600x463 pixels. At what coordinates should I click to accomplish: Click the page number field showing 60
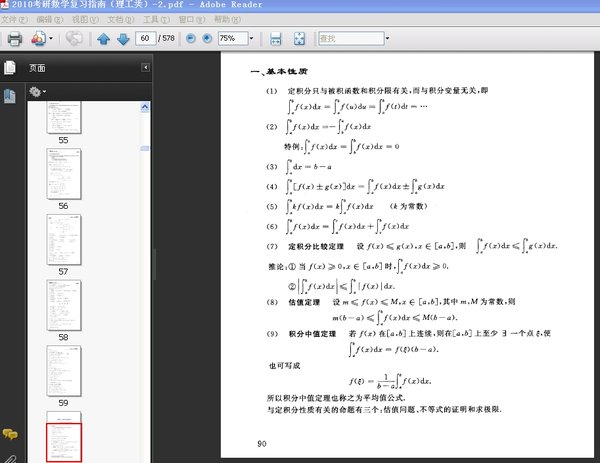(145, 38)
